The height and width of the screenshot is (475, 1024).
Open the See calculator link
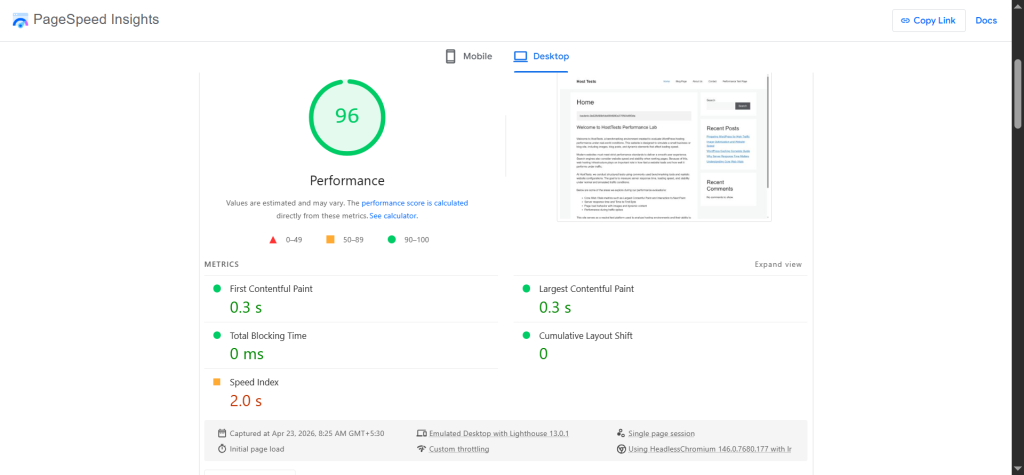[393, 216]
